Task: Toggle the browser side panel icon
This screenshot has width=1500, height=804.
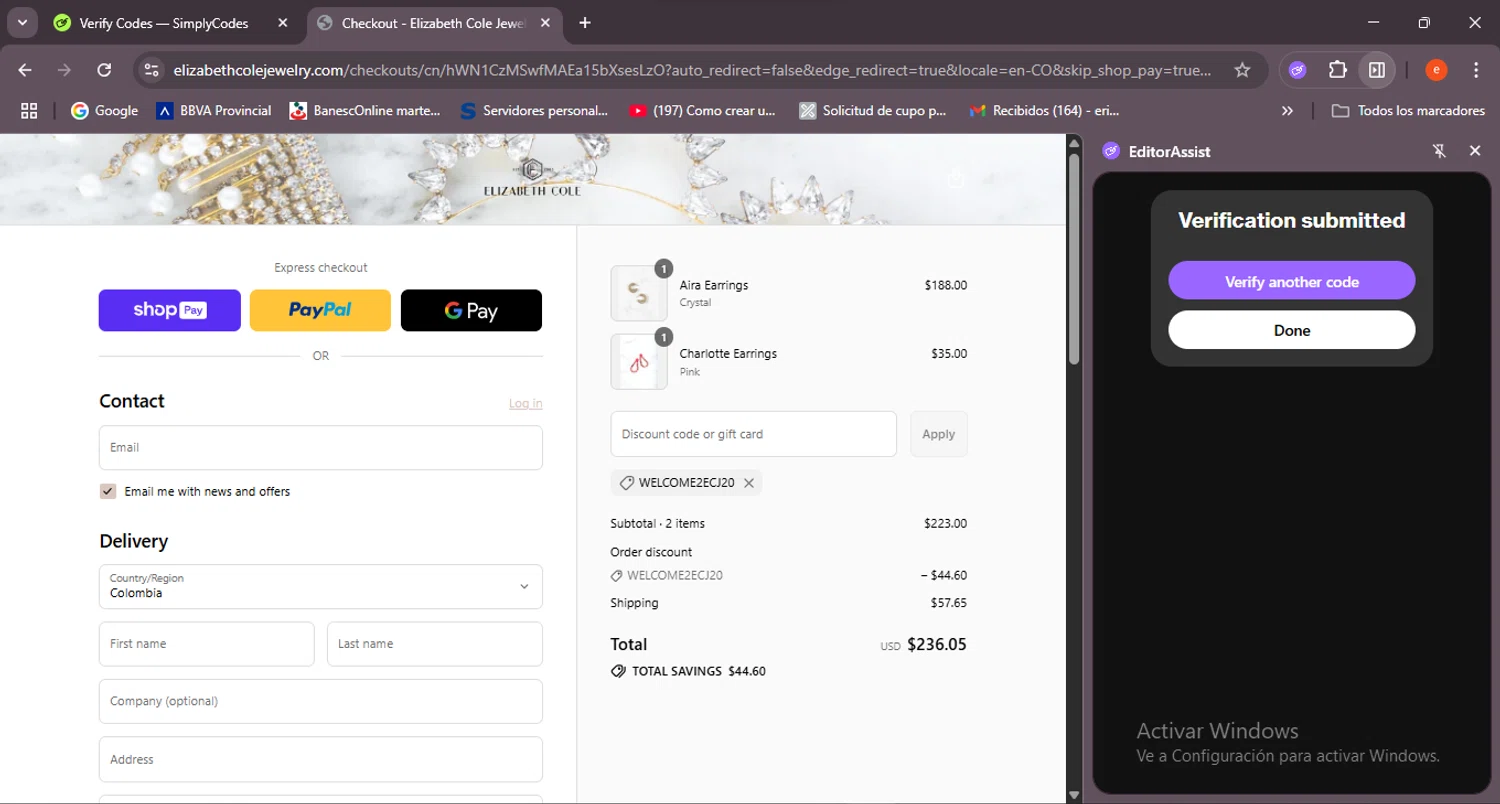Action: 1377,70
